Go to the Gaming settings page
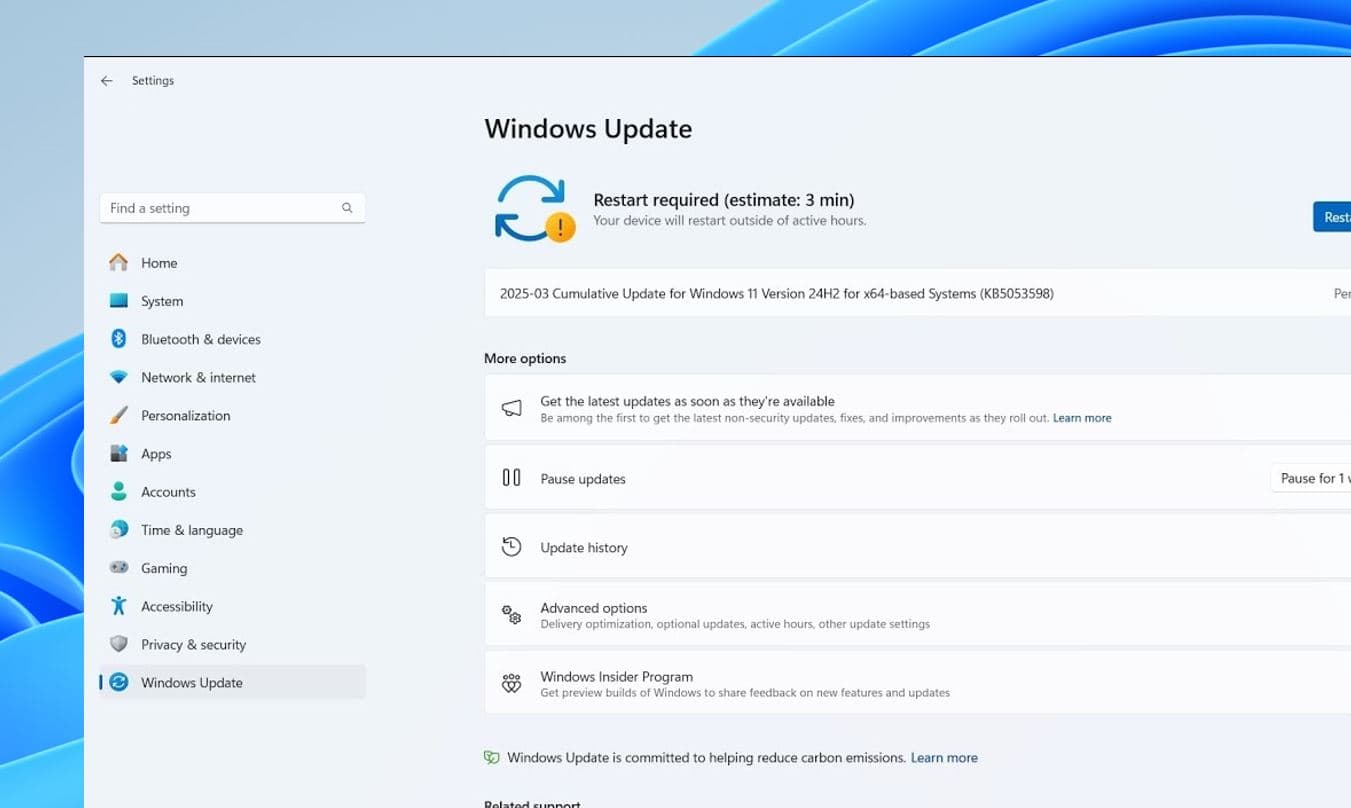 (232, 568)
